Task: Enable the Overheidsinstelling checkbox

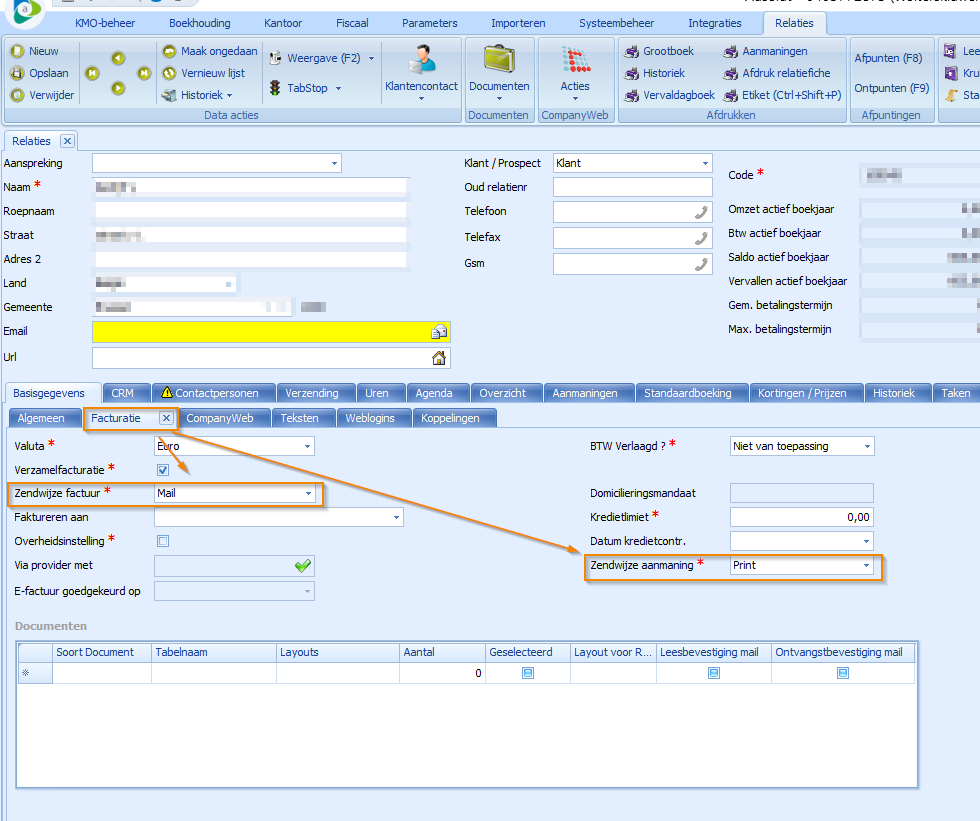Action: 163,541
